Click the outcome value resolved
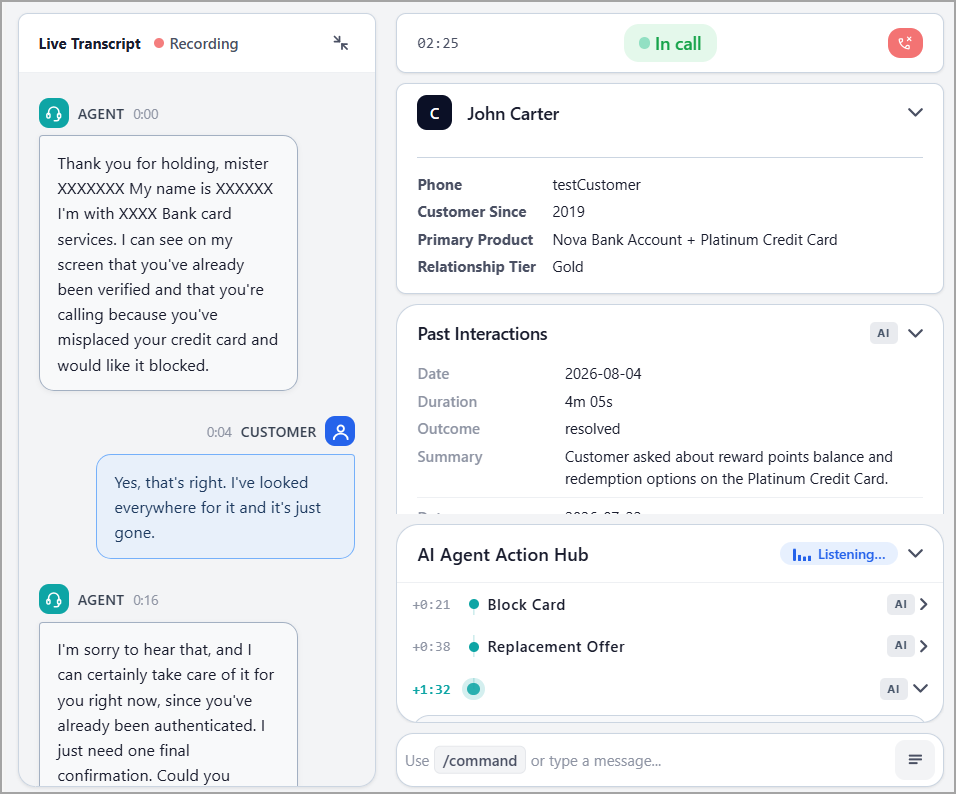This screenshot has height=794, width=956. [x=592, y=429]
